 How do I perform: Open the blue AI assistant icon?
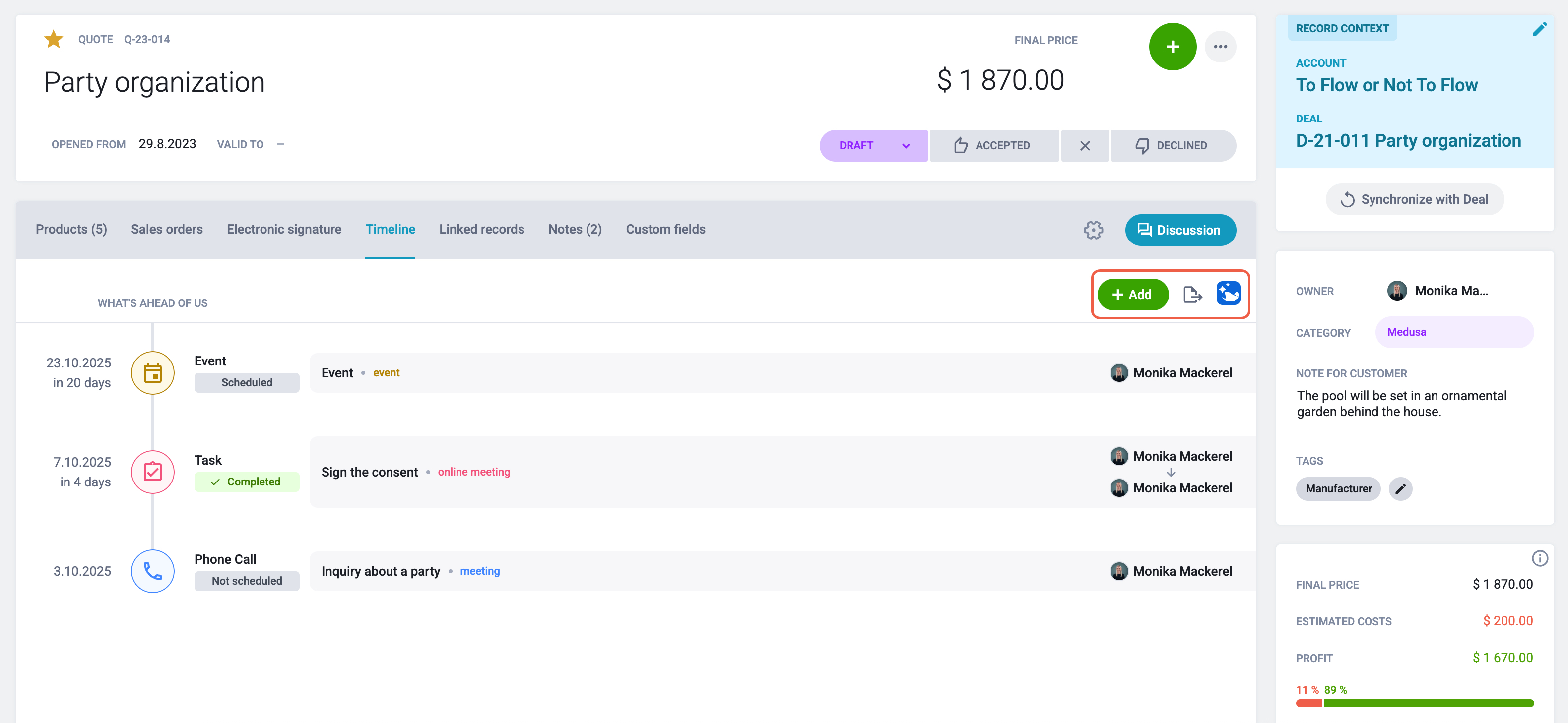pos(1228,294)
